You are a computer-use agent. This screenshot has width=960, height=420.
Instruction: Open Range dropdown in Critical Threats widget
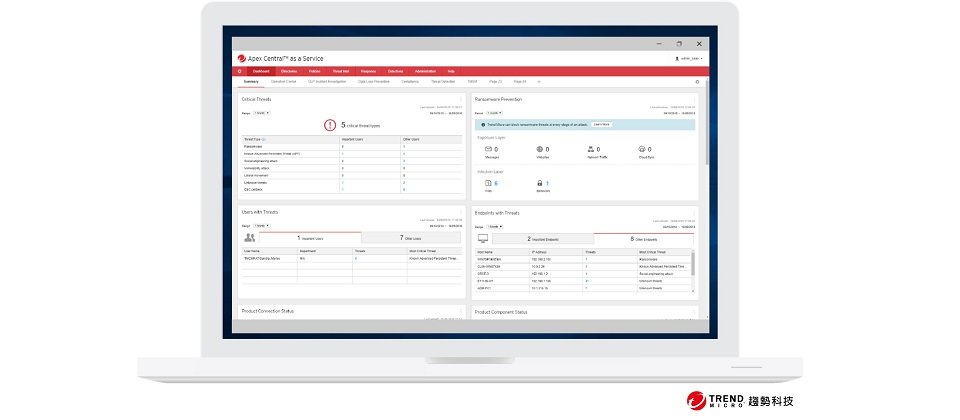tap(262, 113)
